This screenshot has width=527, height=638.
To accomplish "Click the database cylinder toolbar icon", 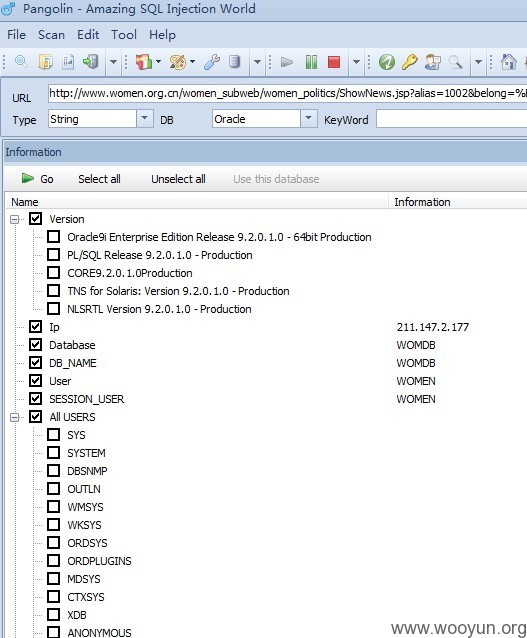I will click(234, 62).
